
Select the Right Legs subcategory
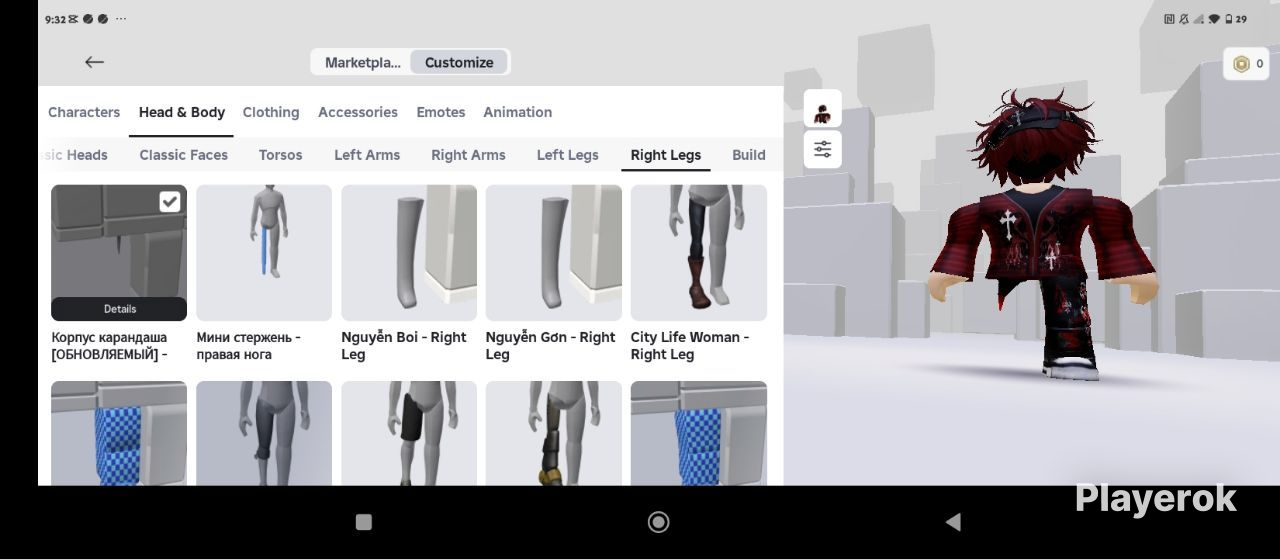tap(666, 155)
